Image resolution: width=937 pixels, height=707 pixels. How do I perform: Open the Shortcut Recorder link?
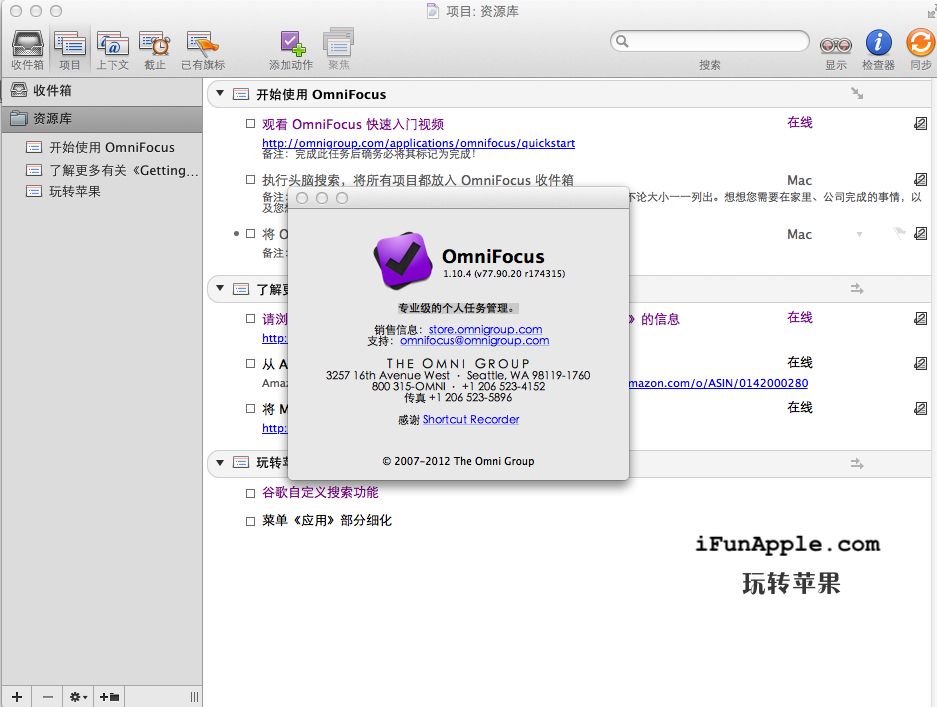471,420
